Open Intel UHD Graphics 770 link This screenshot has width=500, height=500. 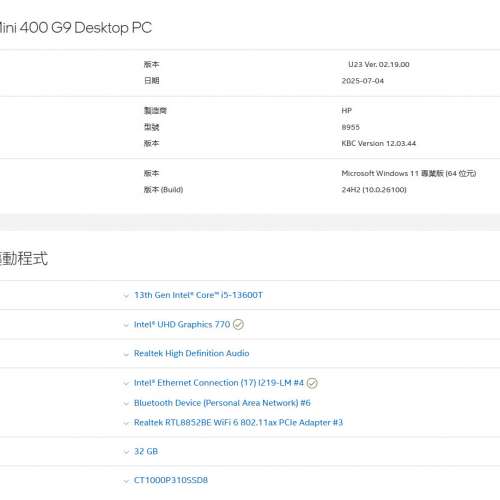tap(182, 324)
